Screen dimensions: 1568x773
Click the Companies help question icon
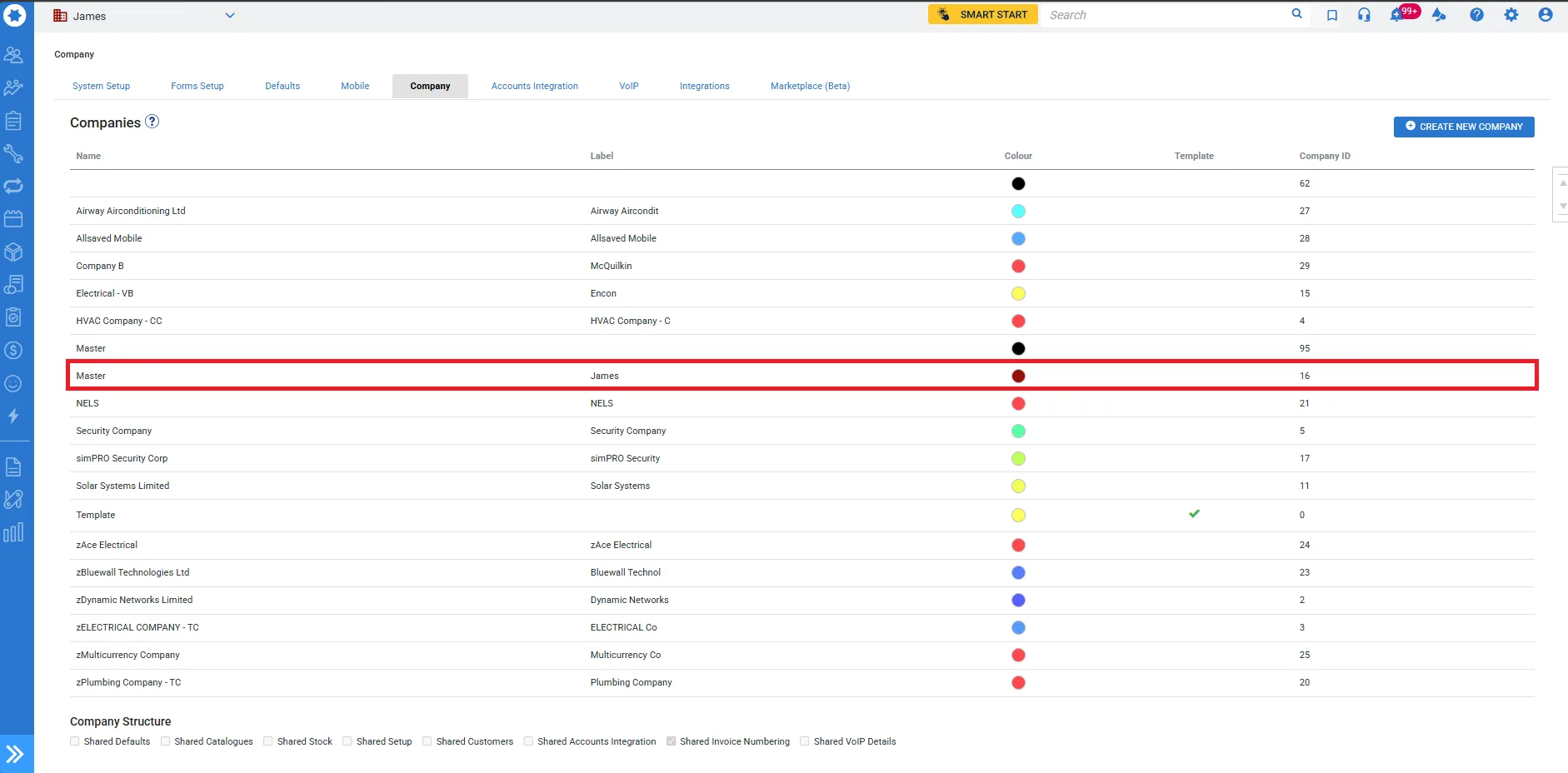(x=152, y=122)
